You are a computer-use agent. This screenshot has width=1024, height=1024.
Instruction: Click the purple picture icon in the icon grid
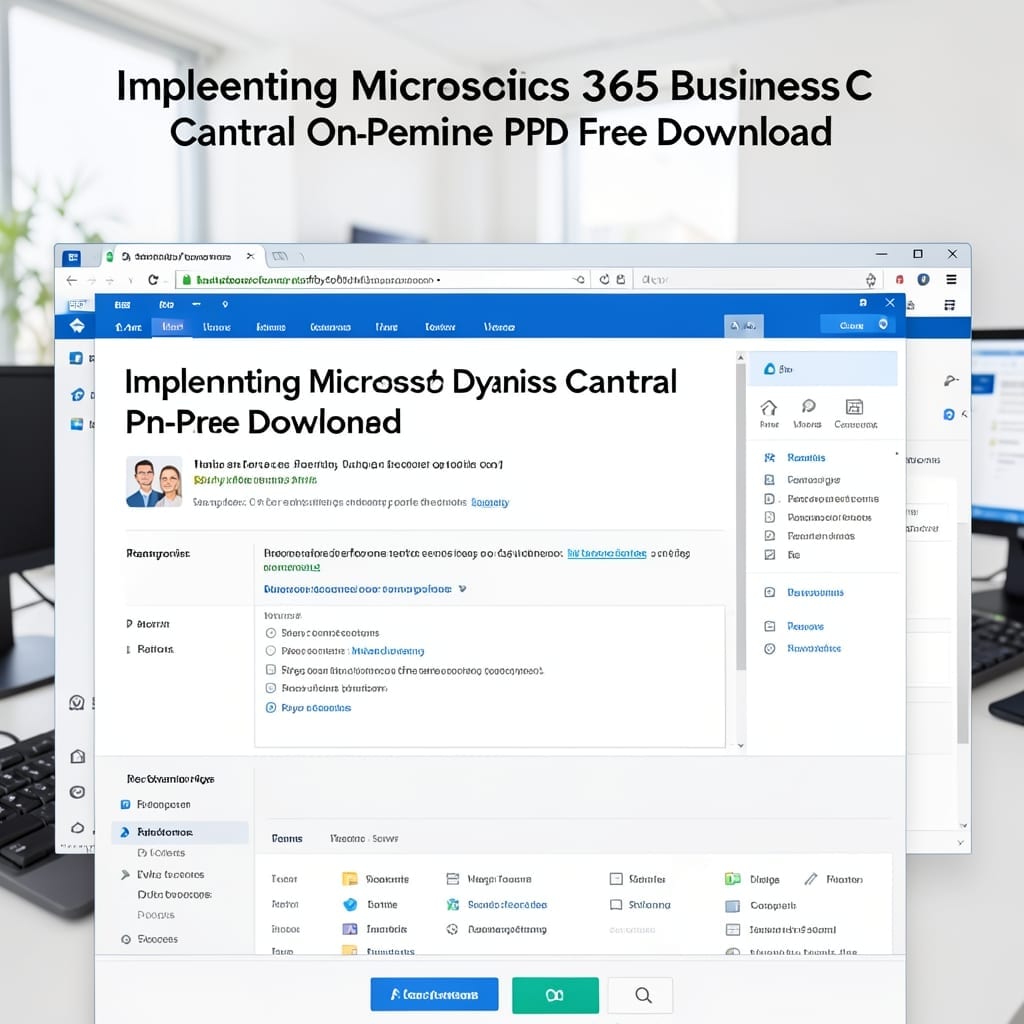click(350, 929)
